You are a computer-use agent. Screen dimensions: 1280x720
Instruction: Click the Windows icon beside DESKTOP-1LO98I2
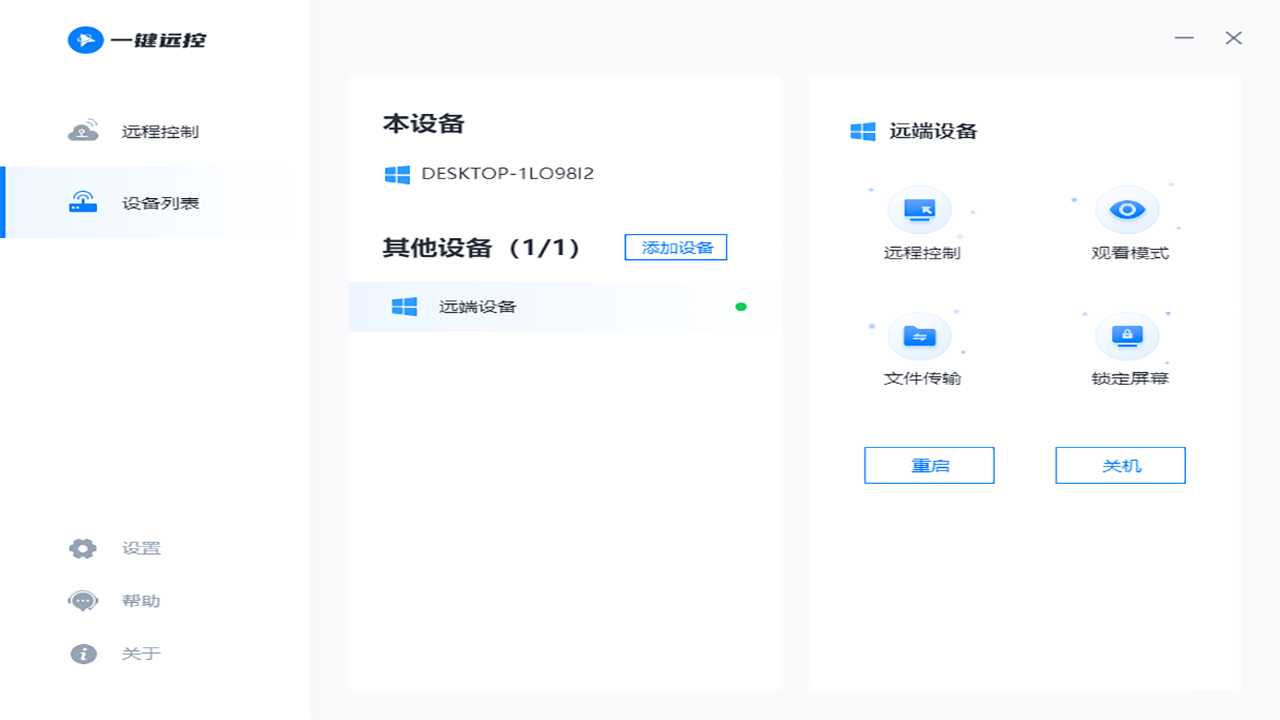tap(397, 174)
